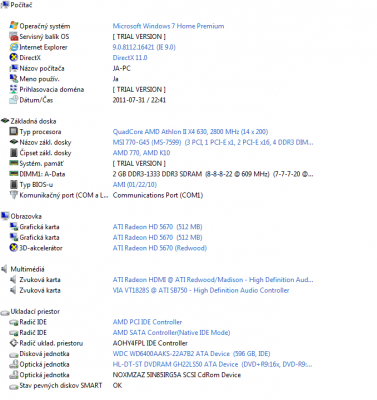Select the 3D-akcelerátor label
The image size is (377, 400).
pos(41,248)
